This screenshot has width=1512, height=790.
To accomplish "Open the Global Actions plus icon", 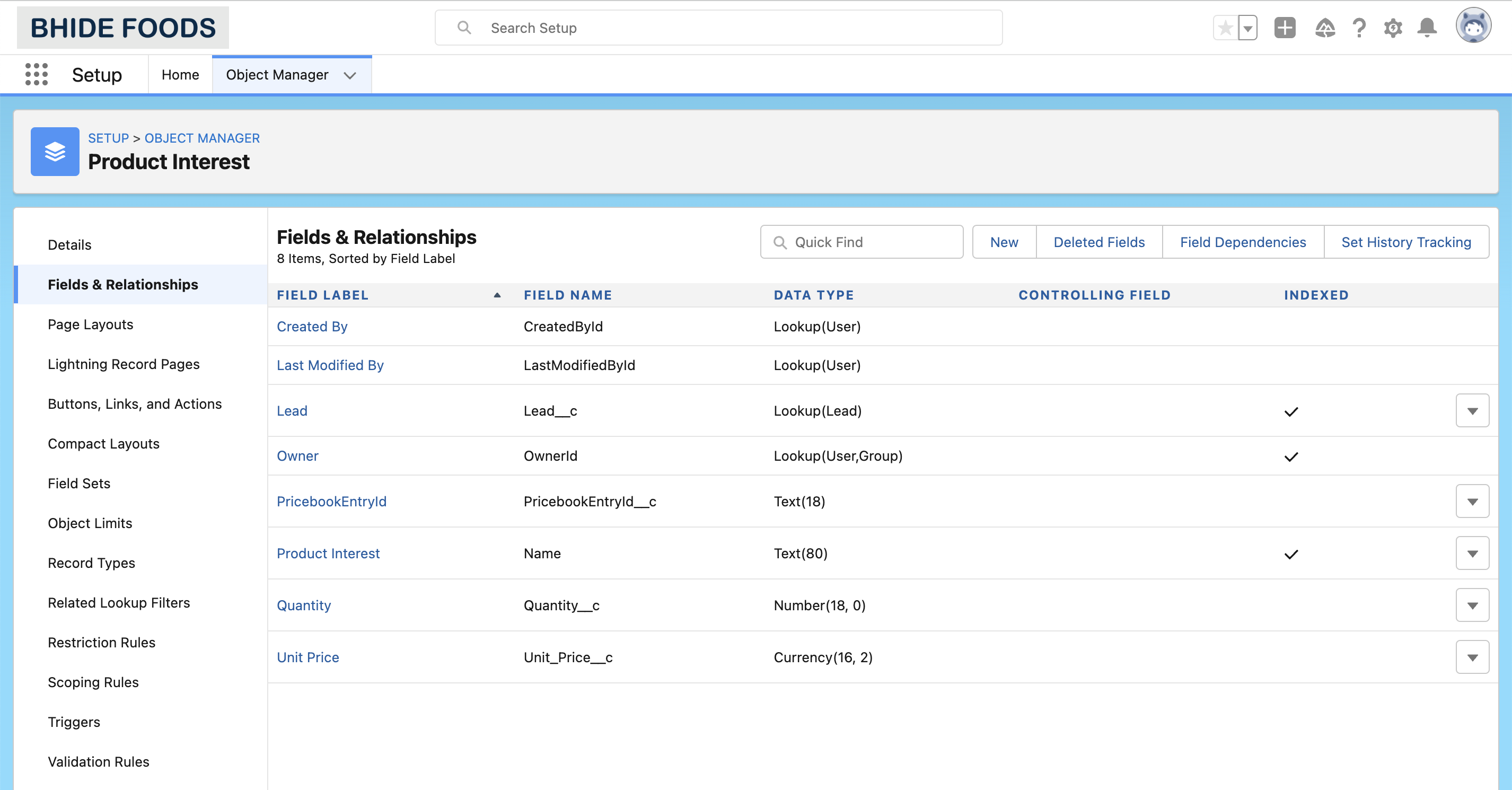I will pos(1285,28).
